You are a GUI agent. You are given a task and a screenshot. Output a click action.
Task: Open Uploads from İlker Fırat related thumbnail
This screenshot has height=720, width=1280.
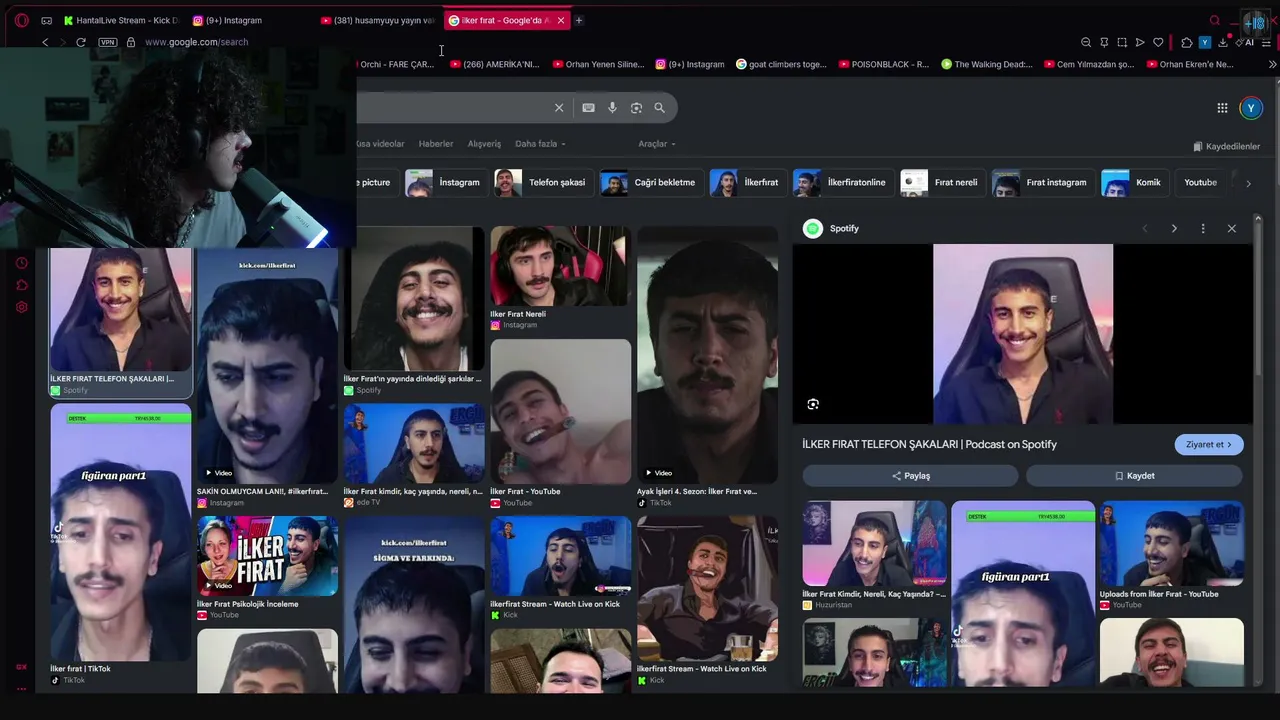coord(1172,543)
